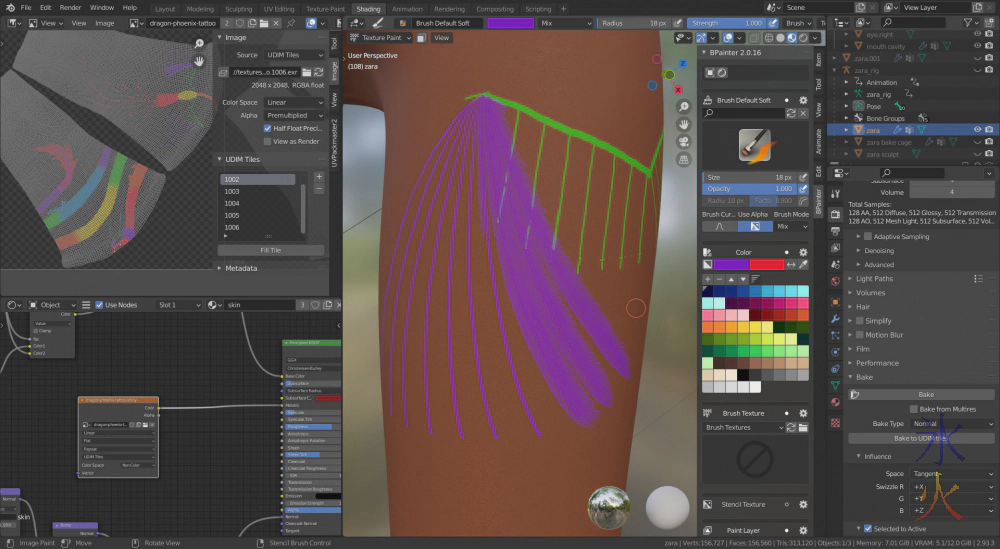Image resolution: width=1000 pixels, height=549 pixels.
Task: Toggle Selected to Active checkbox
Action: 867,529
